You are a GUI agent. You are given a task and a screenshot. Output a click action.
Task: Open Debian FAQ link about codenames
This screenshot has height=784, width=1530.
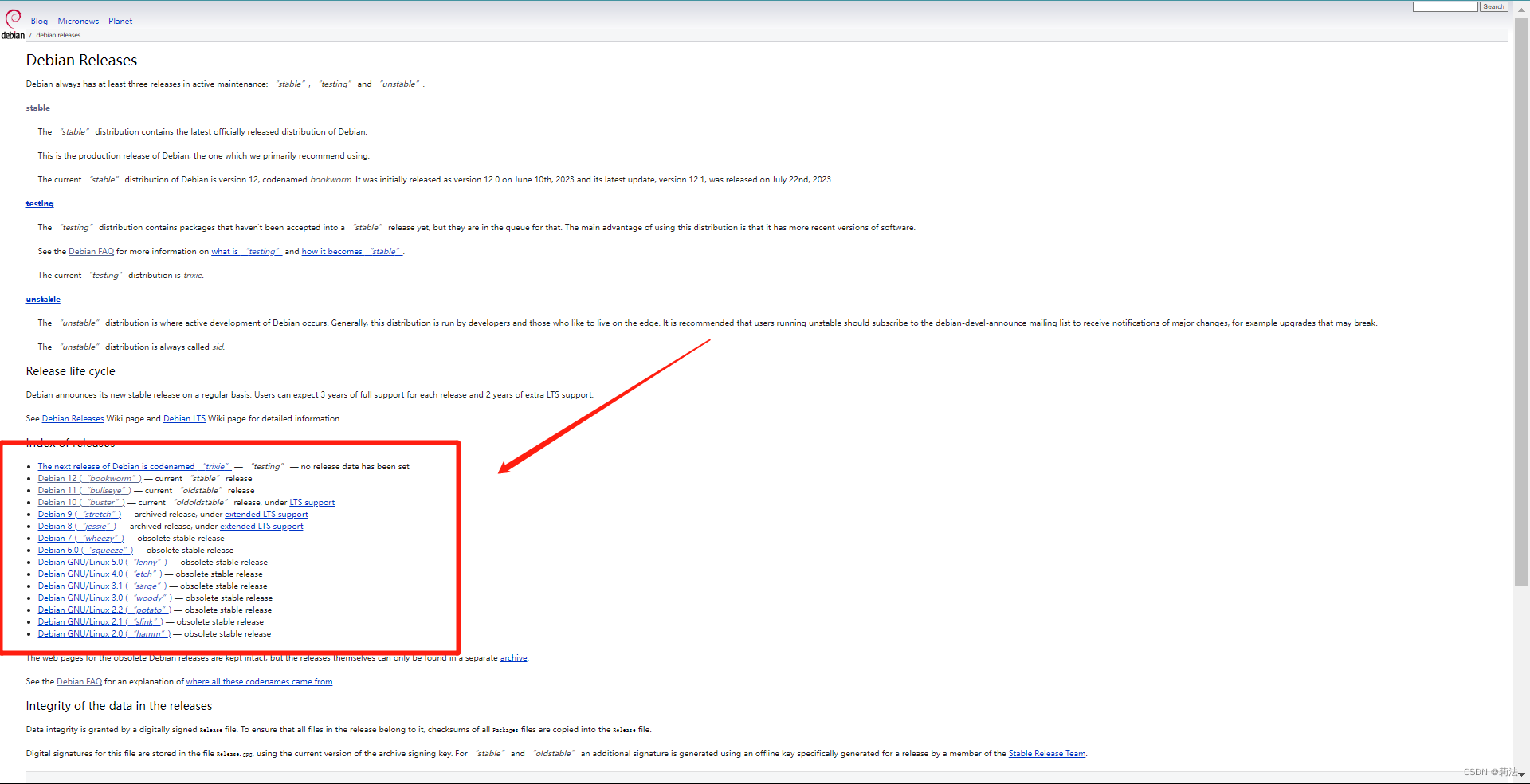[x=79, y=682]
